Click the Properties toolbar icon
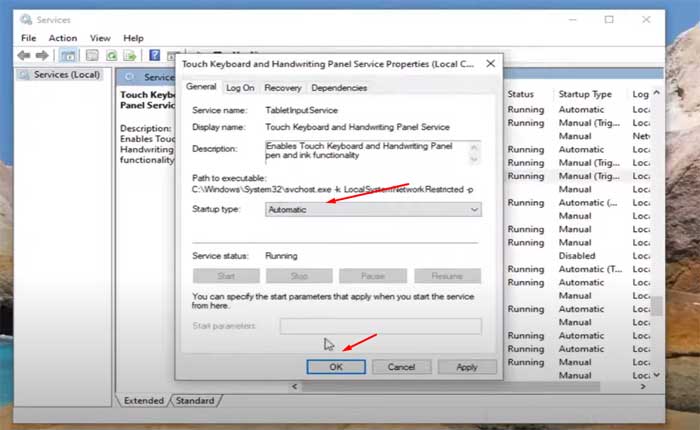The image size is (700, 430). (92, 55)
